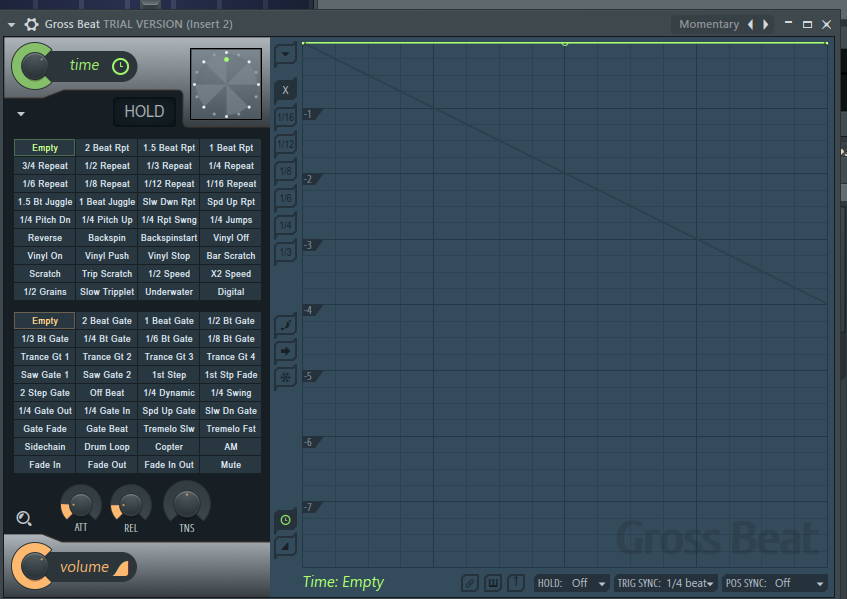847x599 pixels.
Task: Select the Backspin preset
Action: click(x=107, y=238)
